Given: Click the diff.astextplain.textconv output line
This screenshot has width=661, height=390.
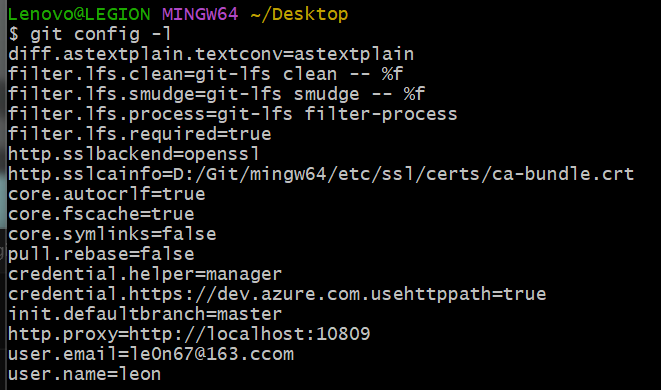Looking at the screenshot, I should point(211,54).
